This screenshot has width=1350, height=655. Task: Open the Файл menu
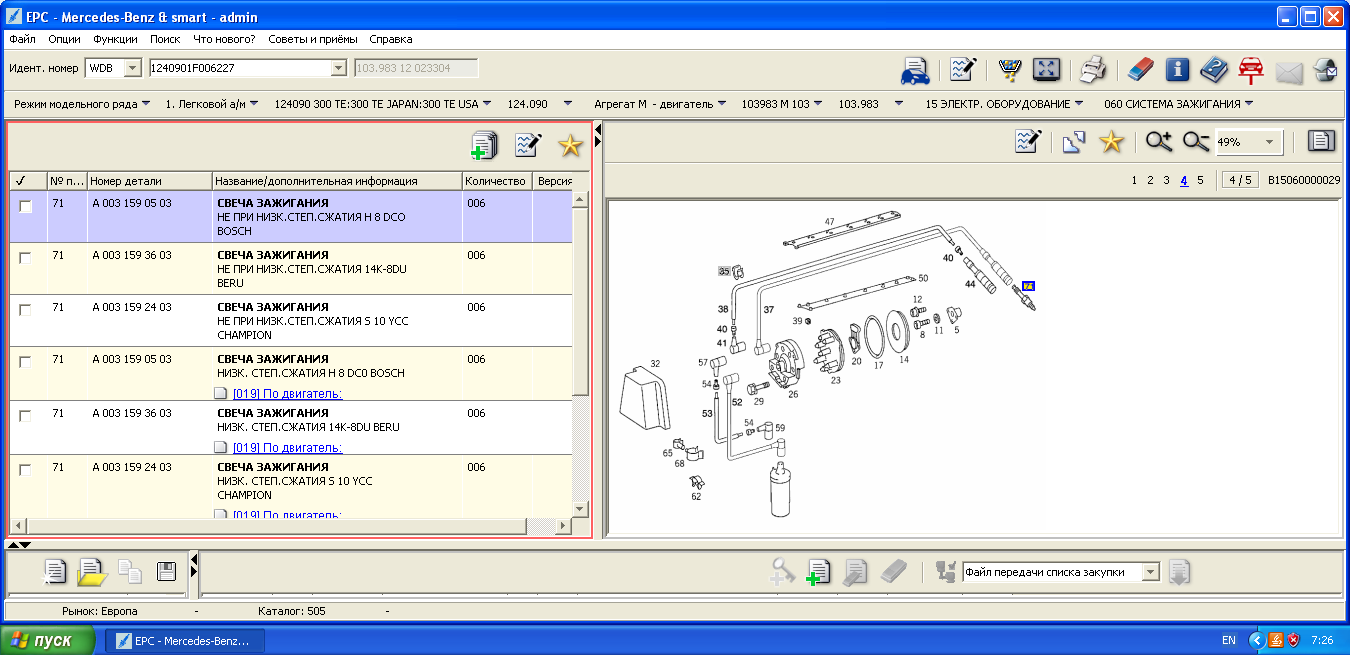pos(22,39)
